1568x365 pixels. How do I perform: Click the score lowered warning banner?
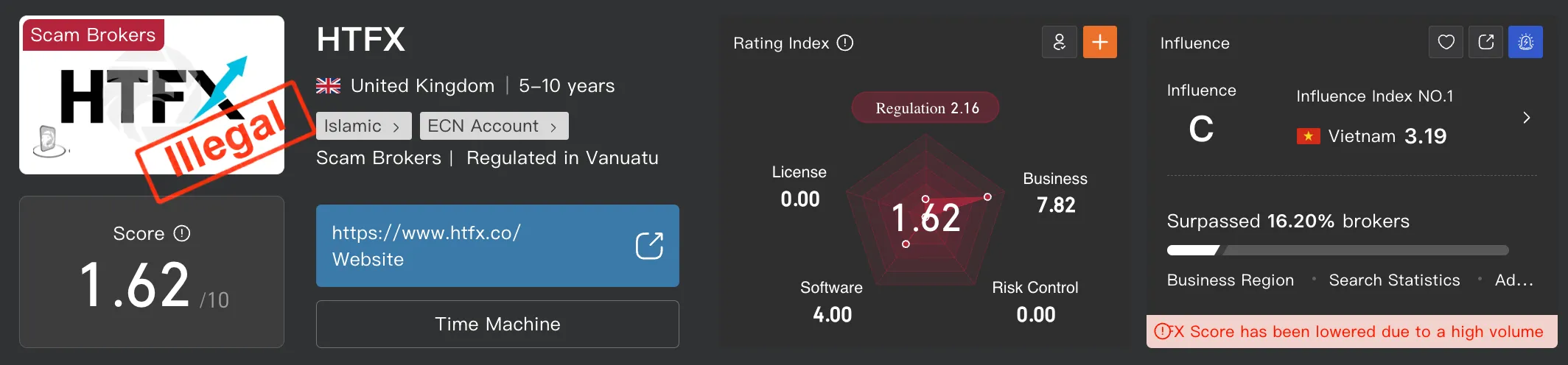(x=1352, y=331)
